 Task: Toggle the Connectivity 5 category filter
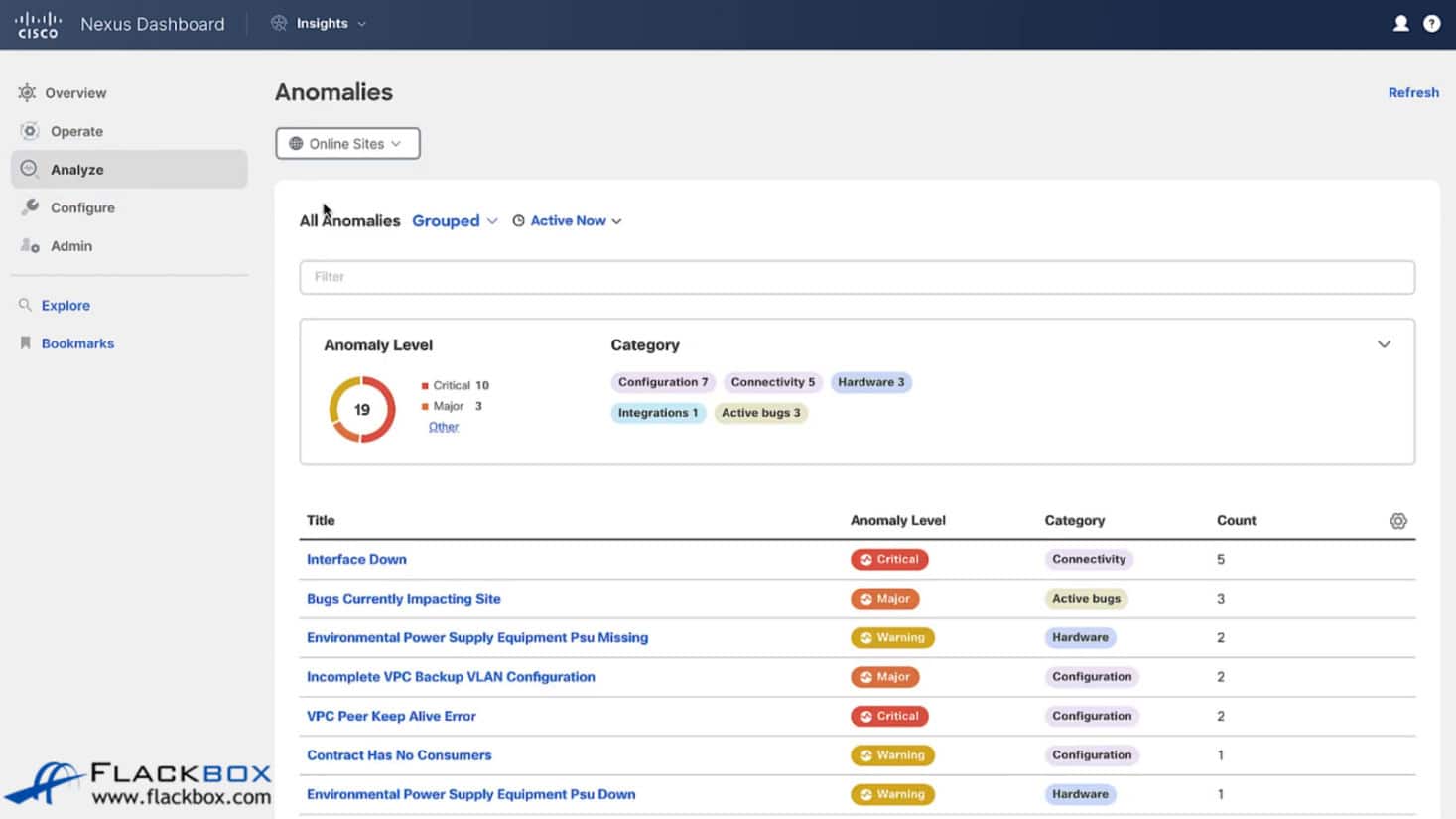click(772, 382)
